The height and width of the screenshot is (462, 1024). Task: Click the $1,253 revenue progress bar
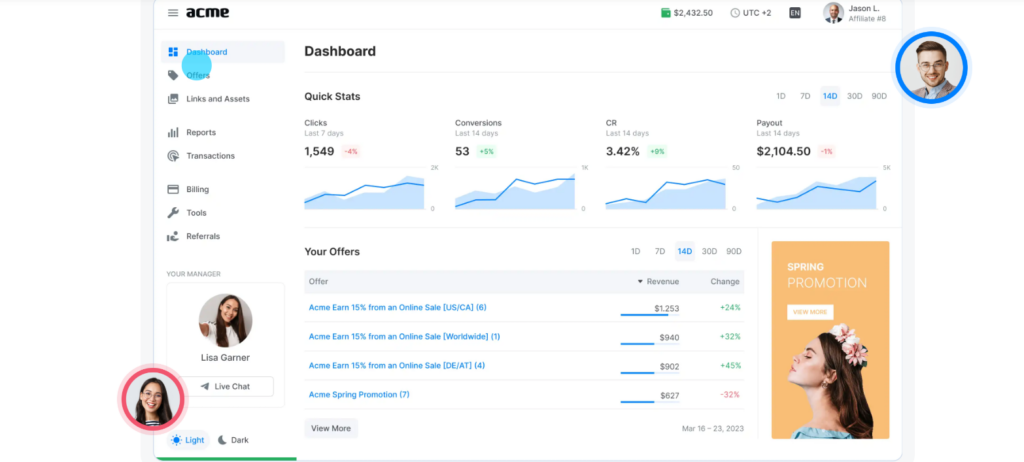click(x=650, y=315)
